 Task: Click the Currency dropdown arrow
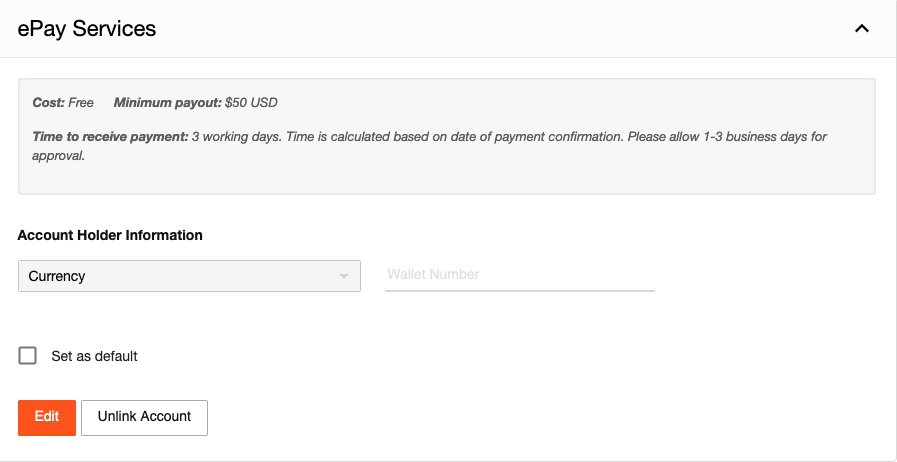[x=344, y=276]
